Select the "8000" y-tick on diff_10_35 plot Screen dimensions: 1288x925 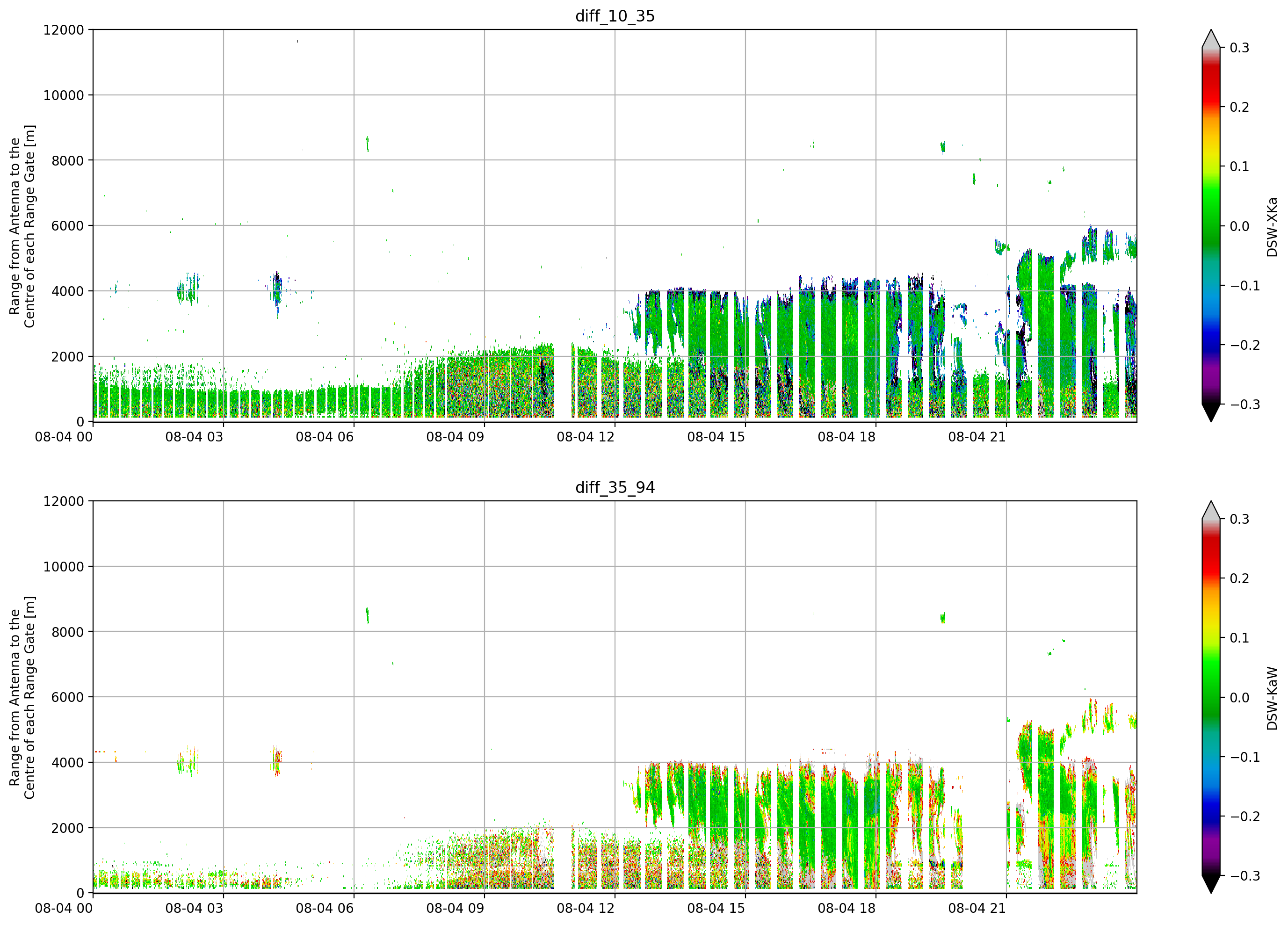pos(67,160)
